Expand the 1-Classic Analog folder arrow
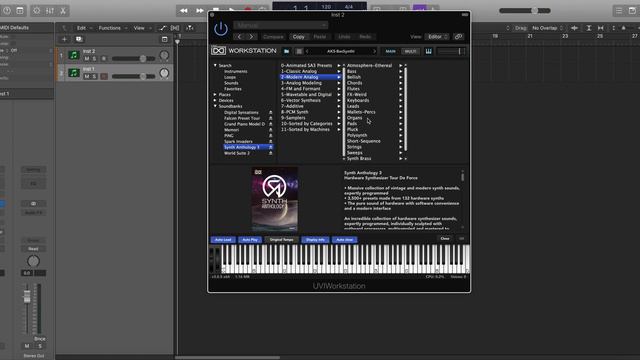640x360 pixels. click(x=339, y=71)
